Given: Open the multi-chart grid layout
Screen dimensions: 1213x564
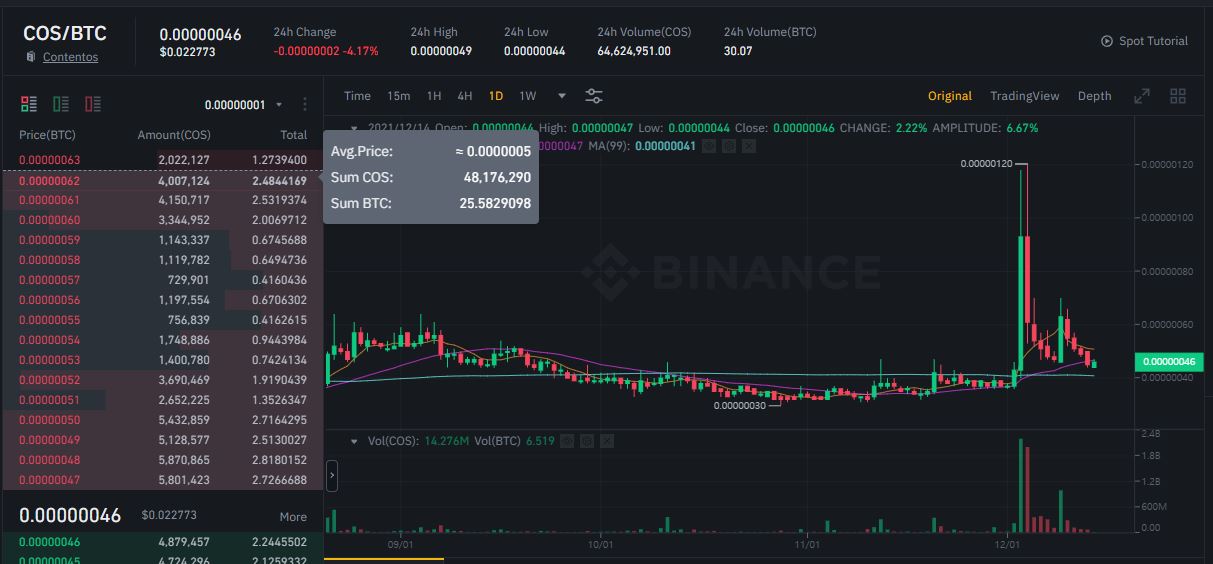Looking at the screenshot, I should click(x=1178, y=96).
